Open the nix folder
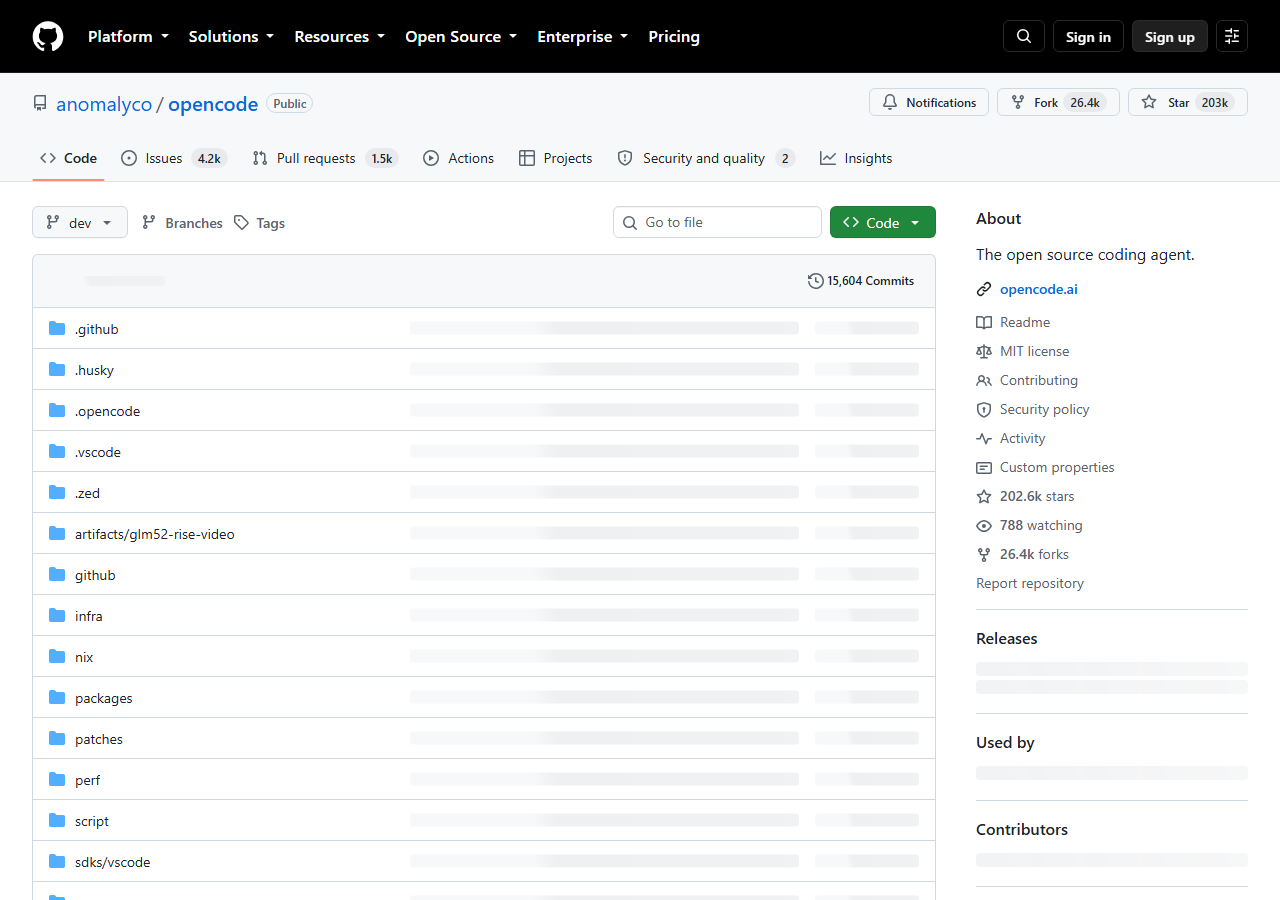Screen dimensions: 1280x900 click(x=84, y=657)
